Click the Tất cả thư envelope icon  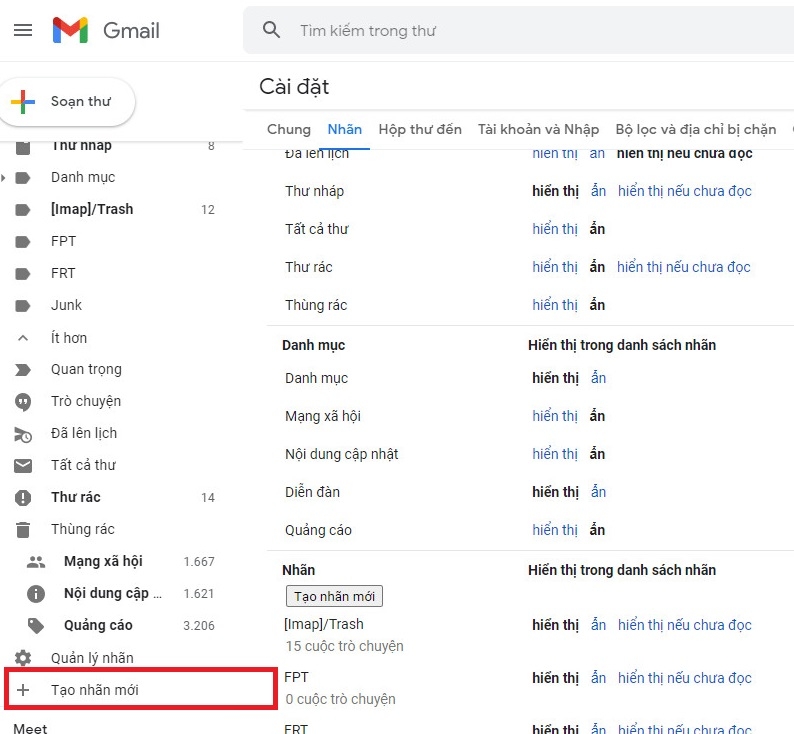tap(23, 466)
